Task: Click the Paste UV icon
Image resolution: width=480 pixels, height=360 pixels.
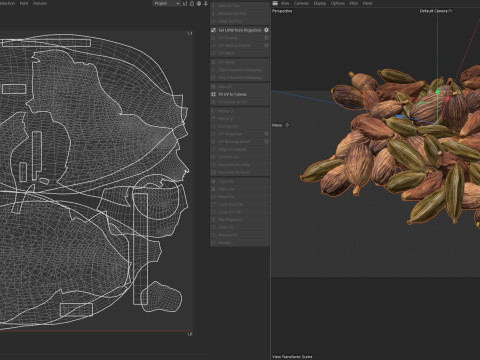Action: pos(214,189)
